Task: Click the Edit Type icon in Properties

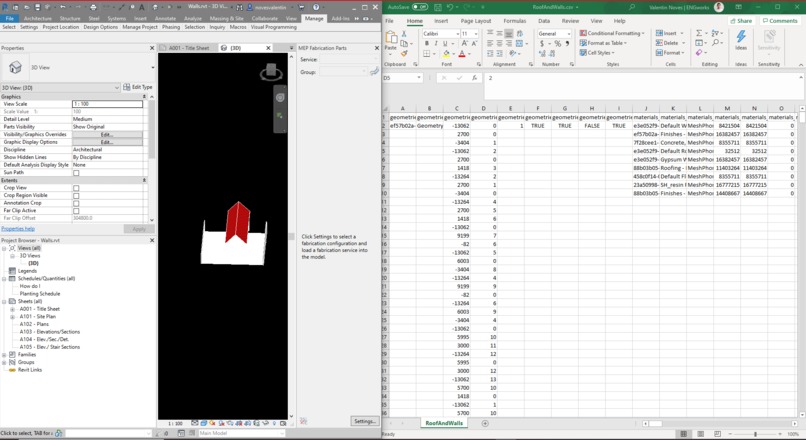Action: tap(126, 87)
